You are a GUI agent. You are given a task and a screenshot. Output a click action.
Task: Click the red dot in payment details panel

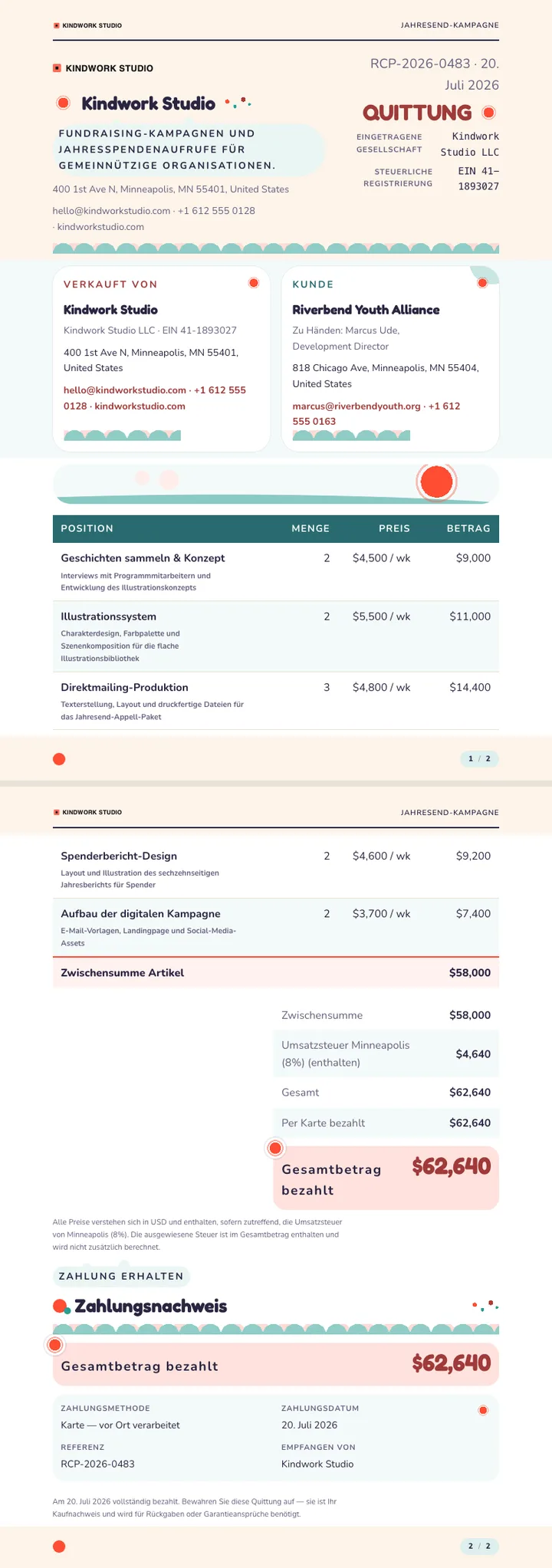482,1410
